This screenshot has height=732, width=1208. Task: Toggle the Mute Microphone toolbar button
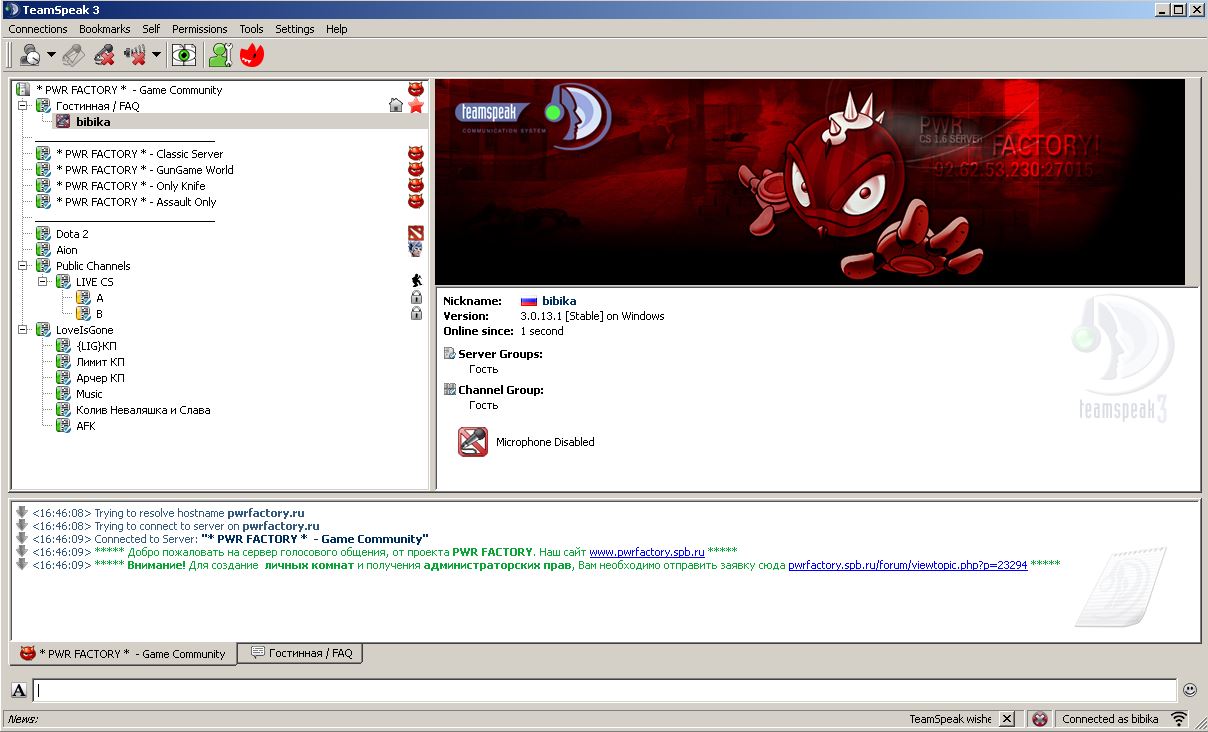coord(103,55)
